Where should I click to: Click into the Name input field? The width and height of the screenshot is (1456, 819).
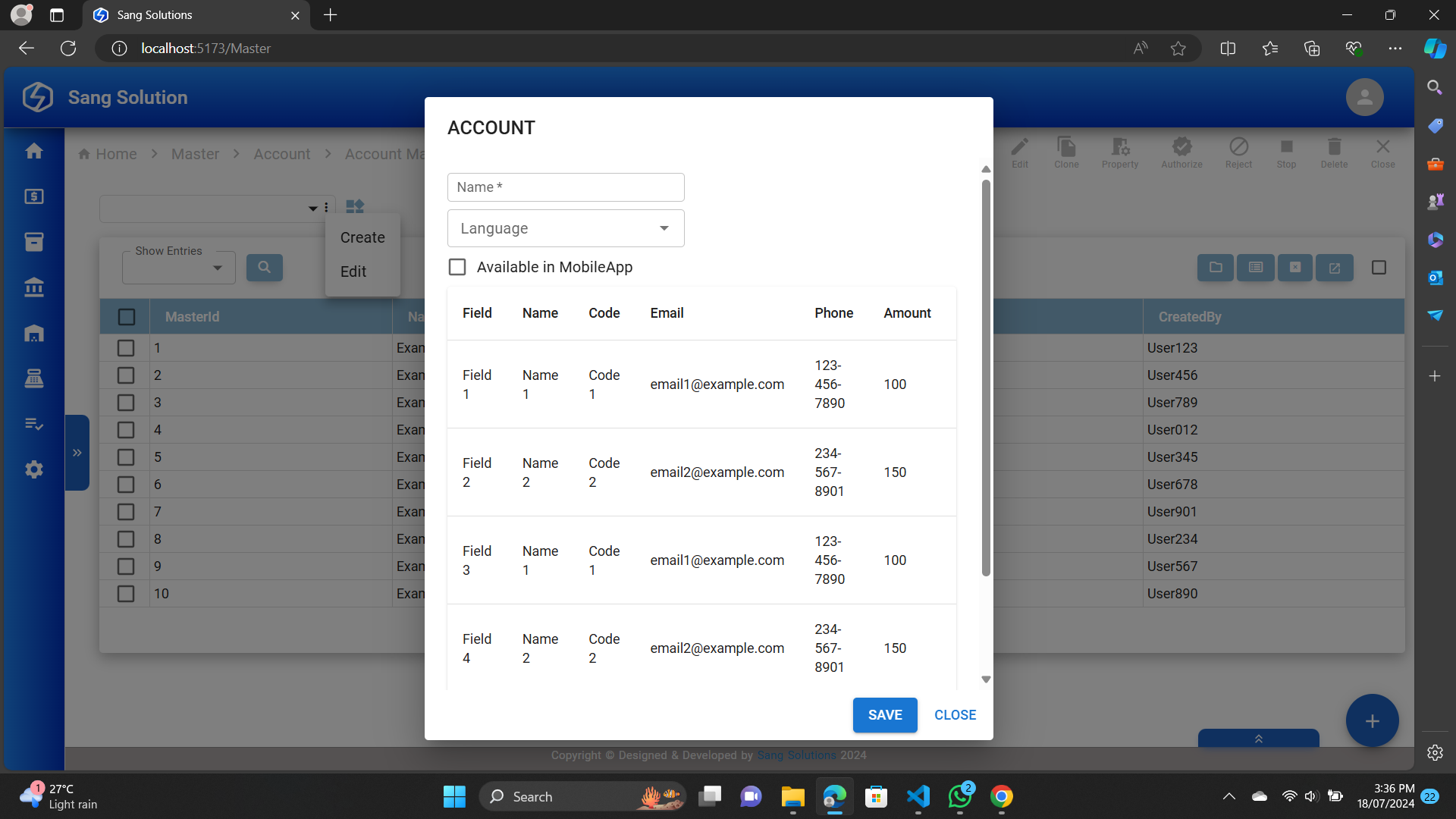click(566, 187)
